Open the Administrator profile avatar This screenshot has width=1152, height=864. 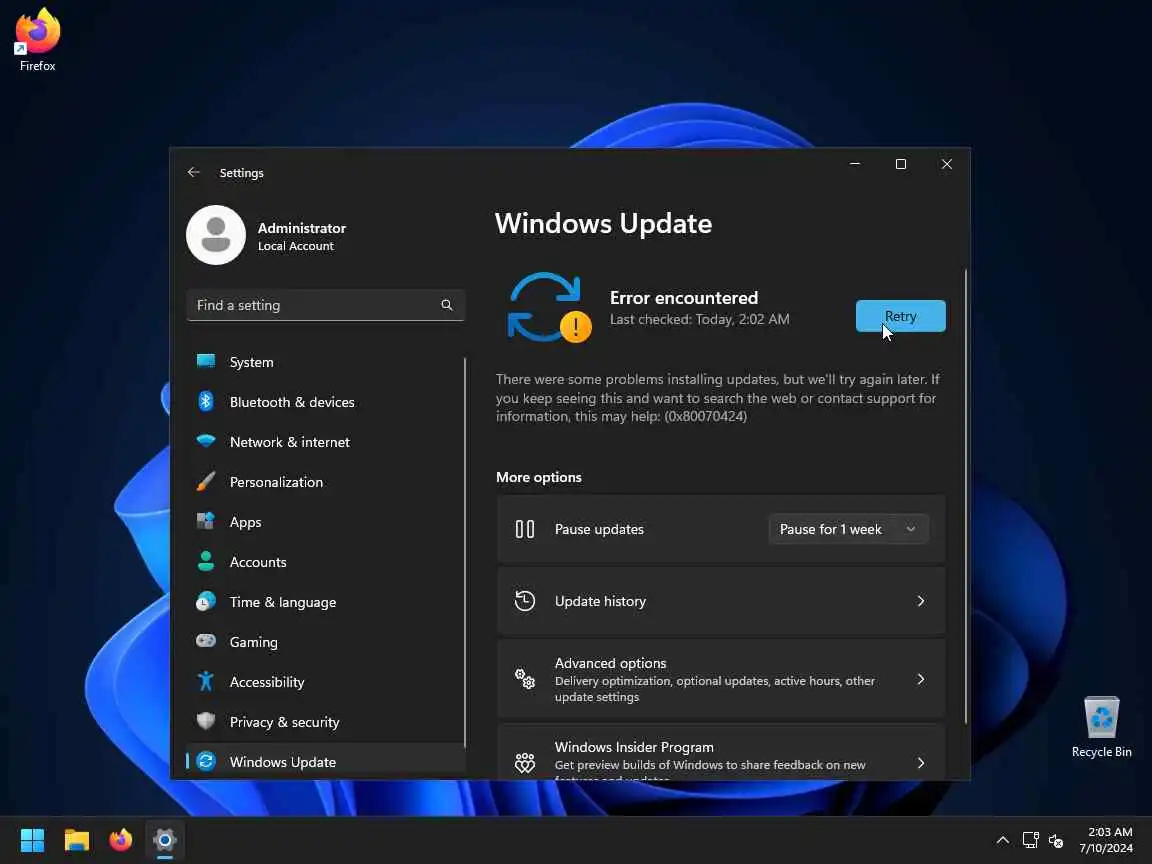coord(215,235)
